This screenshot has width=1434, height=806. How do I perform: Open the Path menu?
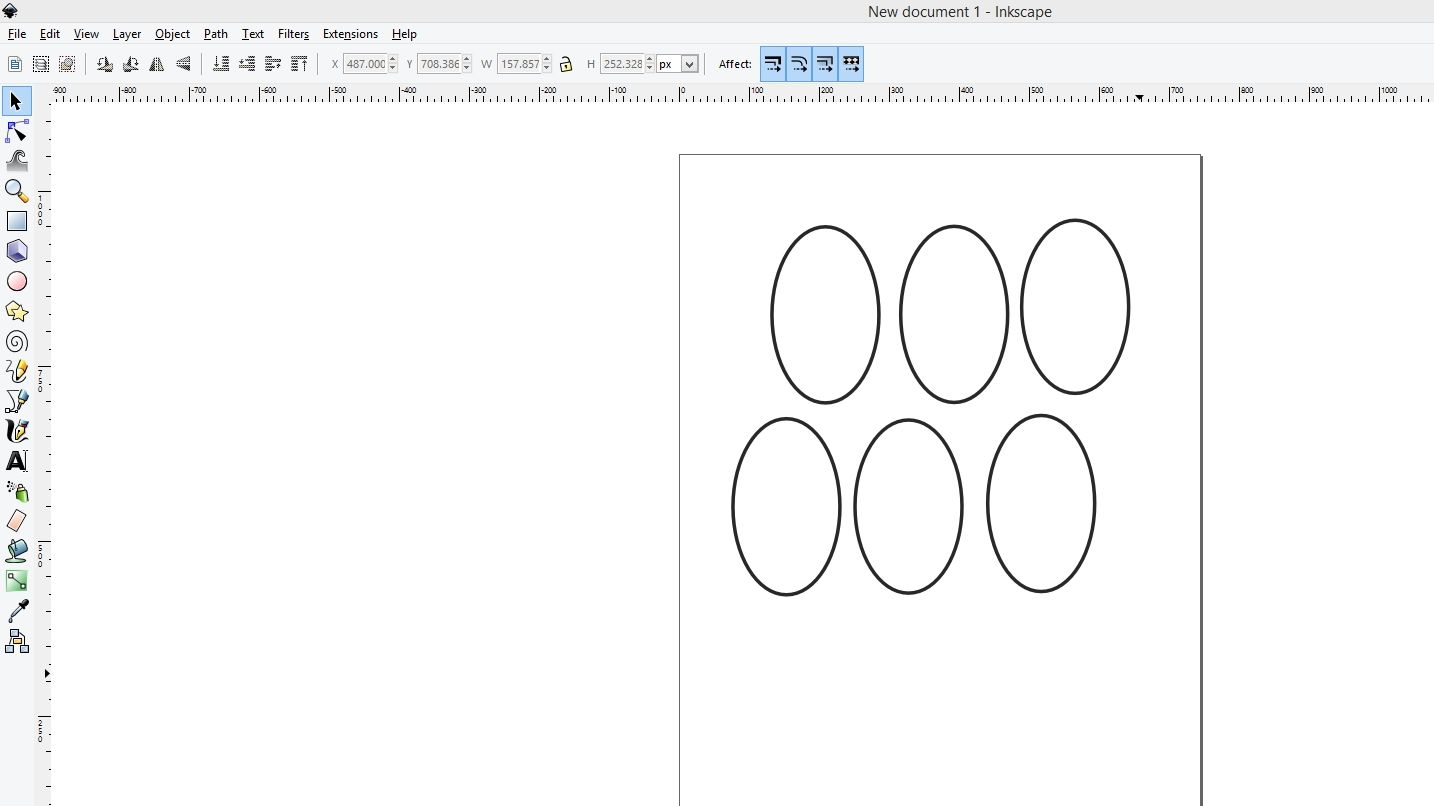click(x=215, y=33)
